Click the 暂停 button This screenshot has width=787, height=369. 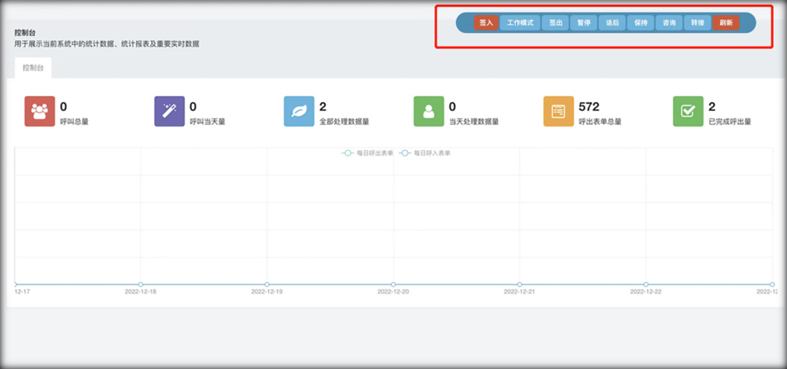point(584,23)
